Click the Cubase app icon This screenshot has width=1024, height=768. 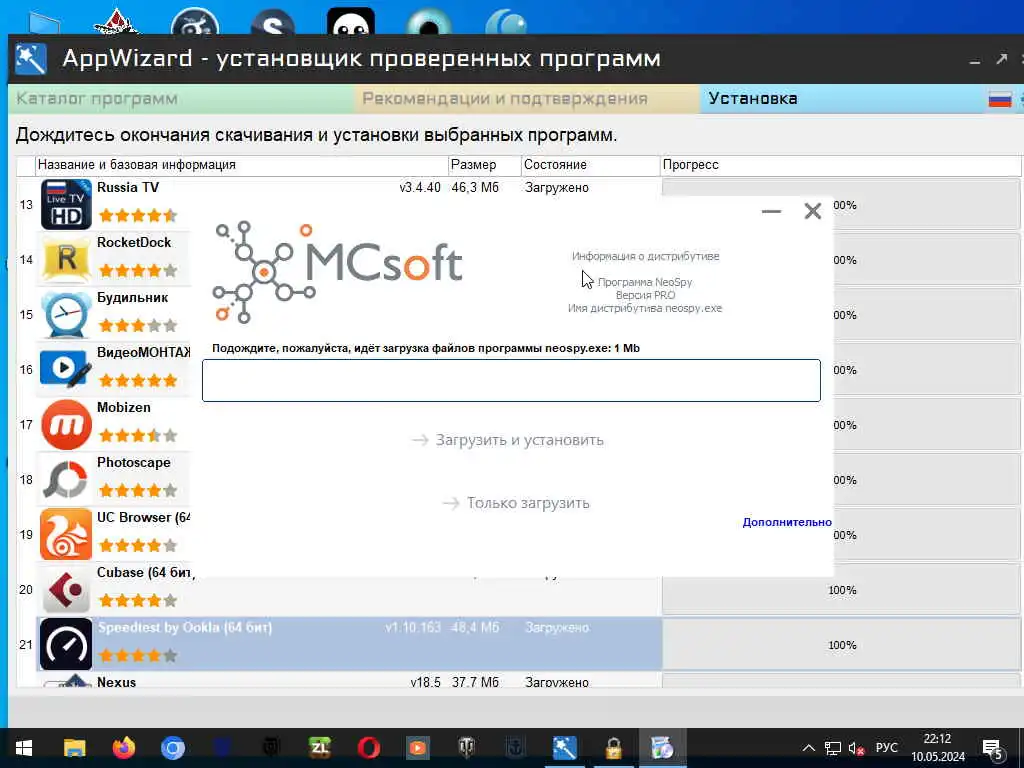point(66,589)
